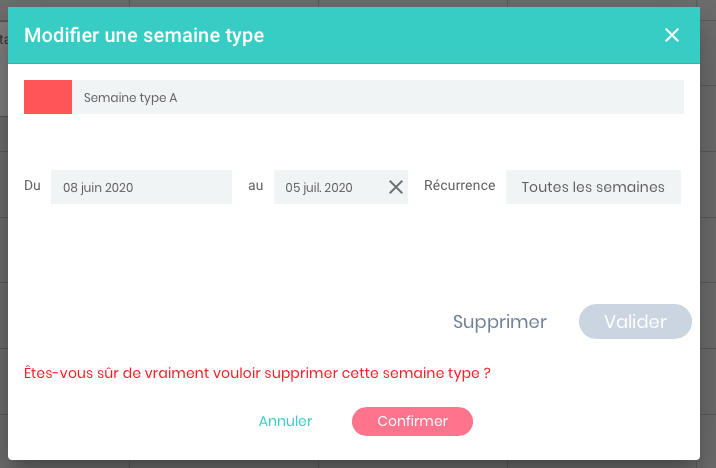Image resolution: width=716 pixels, height=468 pixels.
Task: Click the Récurrence label
Action: tap(459, 186)
